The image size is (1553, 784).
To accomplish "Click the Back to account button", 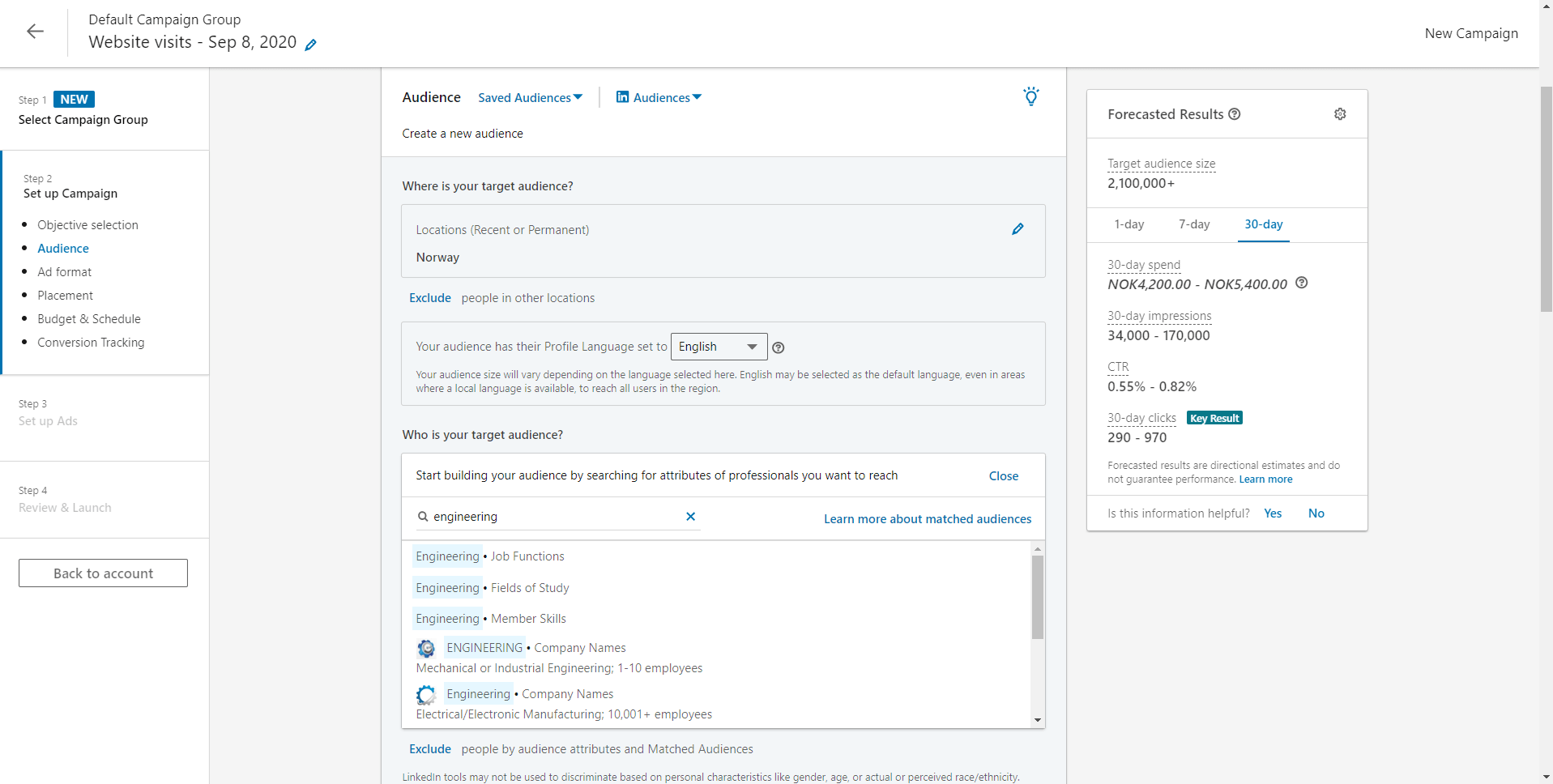I will coord(103,573).
